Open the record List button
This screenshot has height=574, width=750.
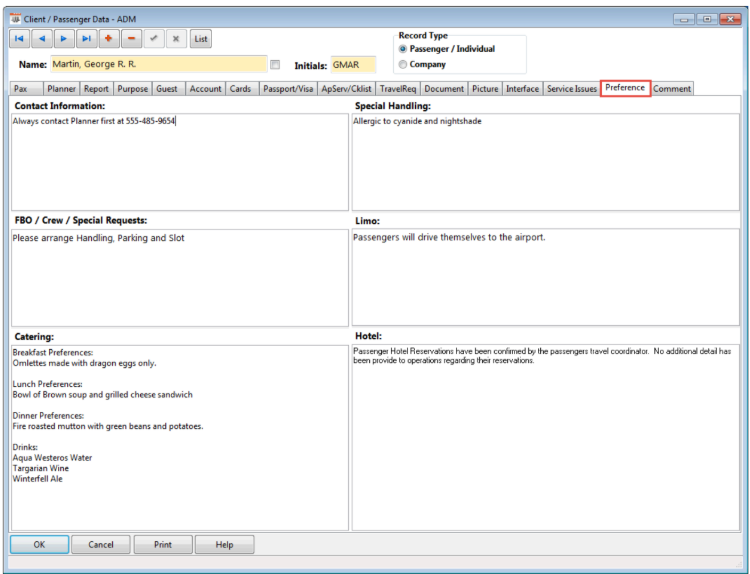(201, 39)
